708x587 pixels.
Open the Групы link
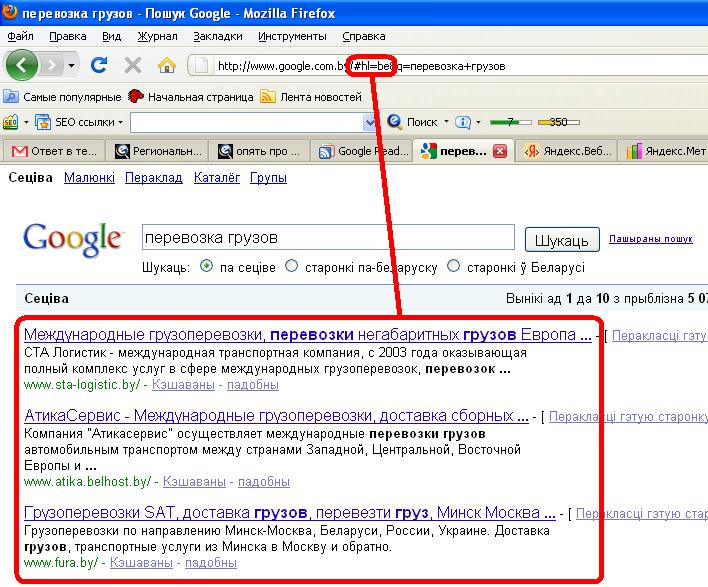coord(268,178)
